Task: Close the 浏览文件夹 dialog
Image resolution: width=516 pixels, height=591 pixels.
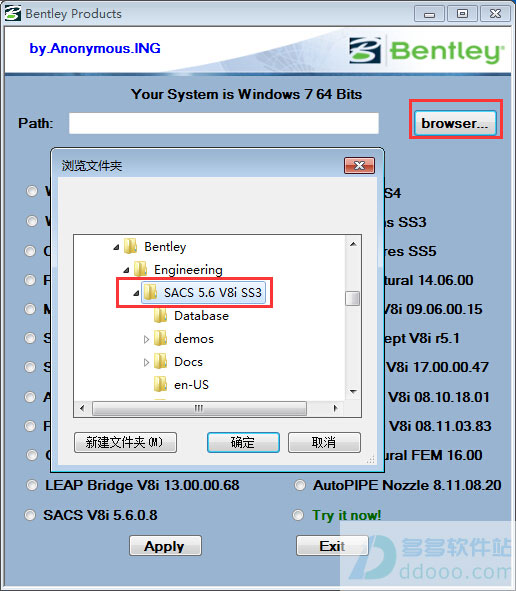Action: click(x=359, y=165)
